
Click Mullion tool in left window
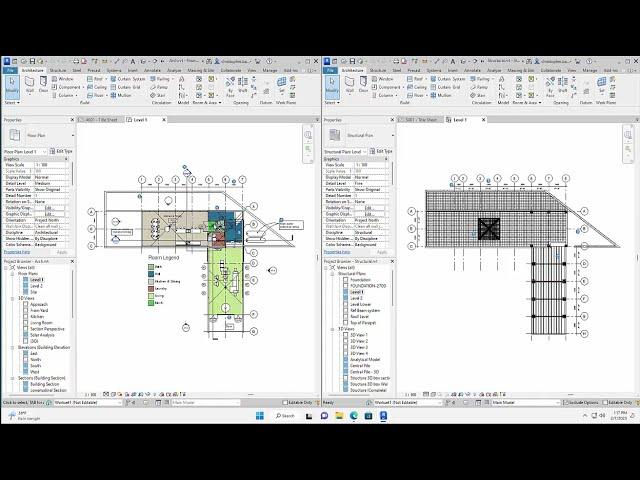[x=121, y=95]
